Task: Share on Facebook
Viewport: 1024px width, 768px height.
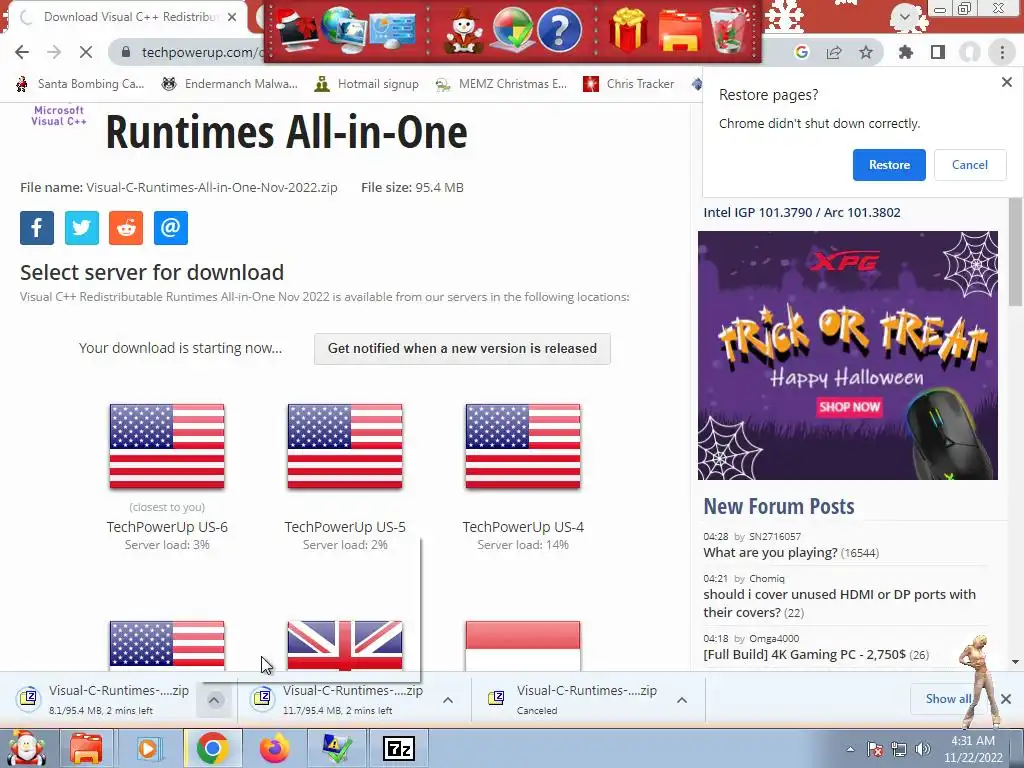Action: pyautogui.click(x=37, y=228)
